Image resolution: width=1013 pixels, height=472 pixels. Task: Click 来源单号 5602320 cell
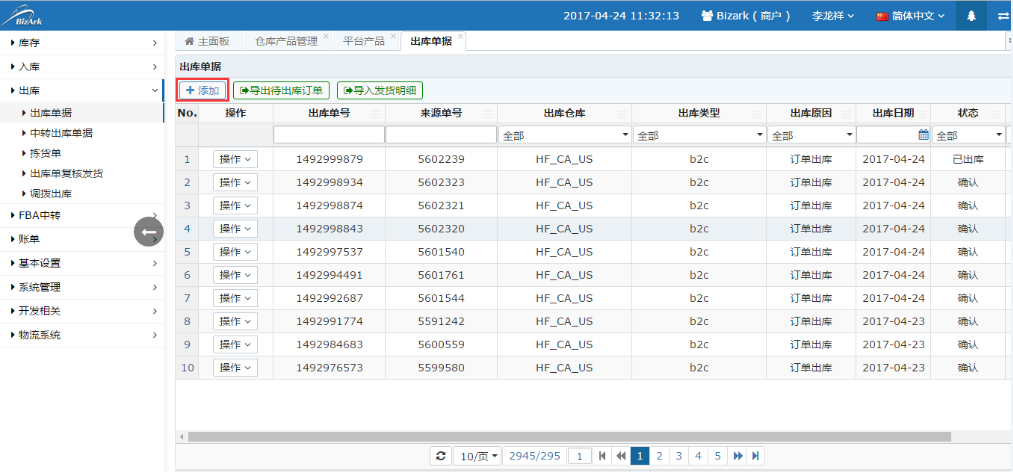(x=441, y=229)
